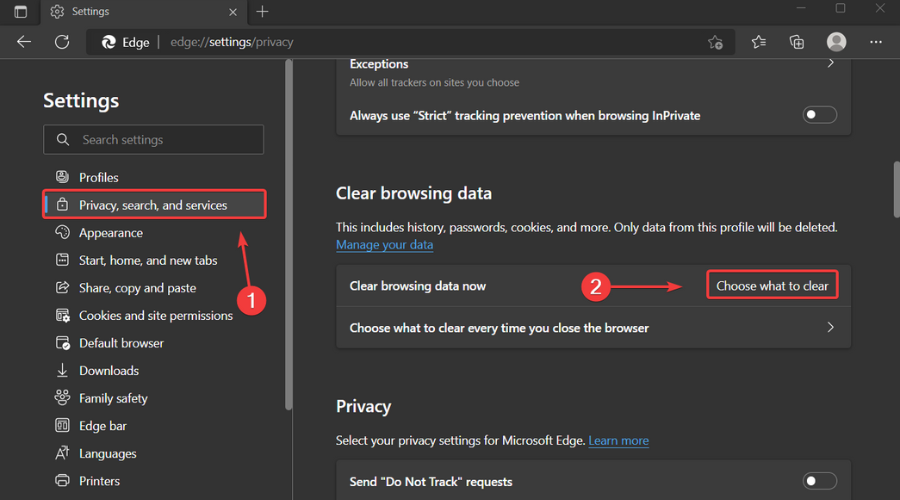Click the main page scrollbar thumb
This screenshot has width=900, height=500.
(896, 190)
